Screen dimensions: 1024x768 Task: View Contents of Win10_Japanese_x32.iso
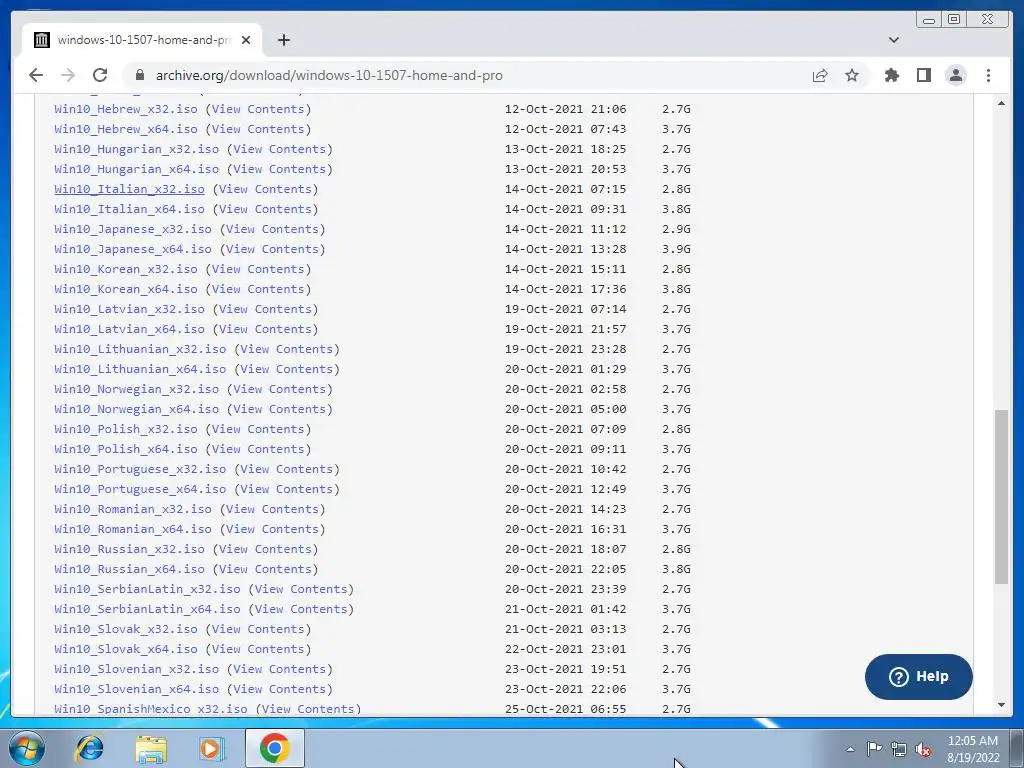click(x=272, y=229)
